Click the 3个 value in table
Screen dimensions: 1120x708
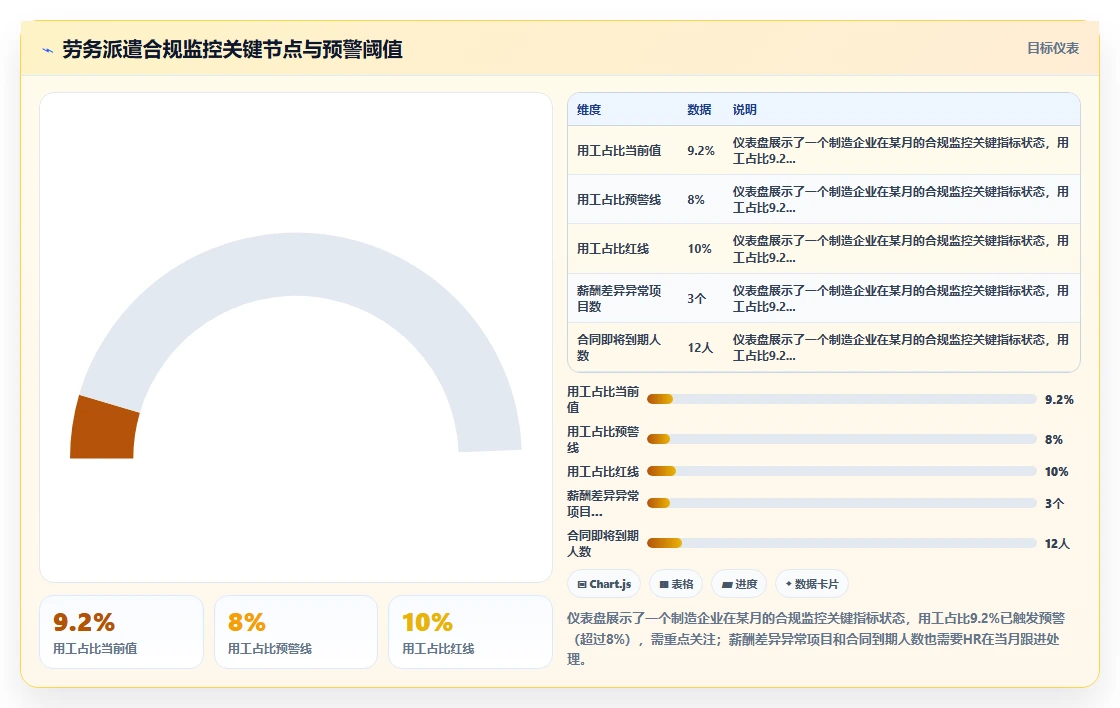tap(696, 299)
